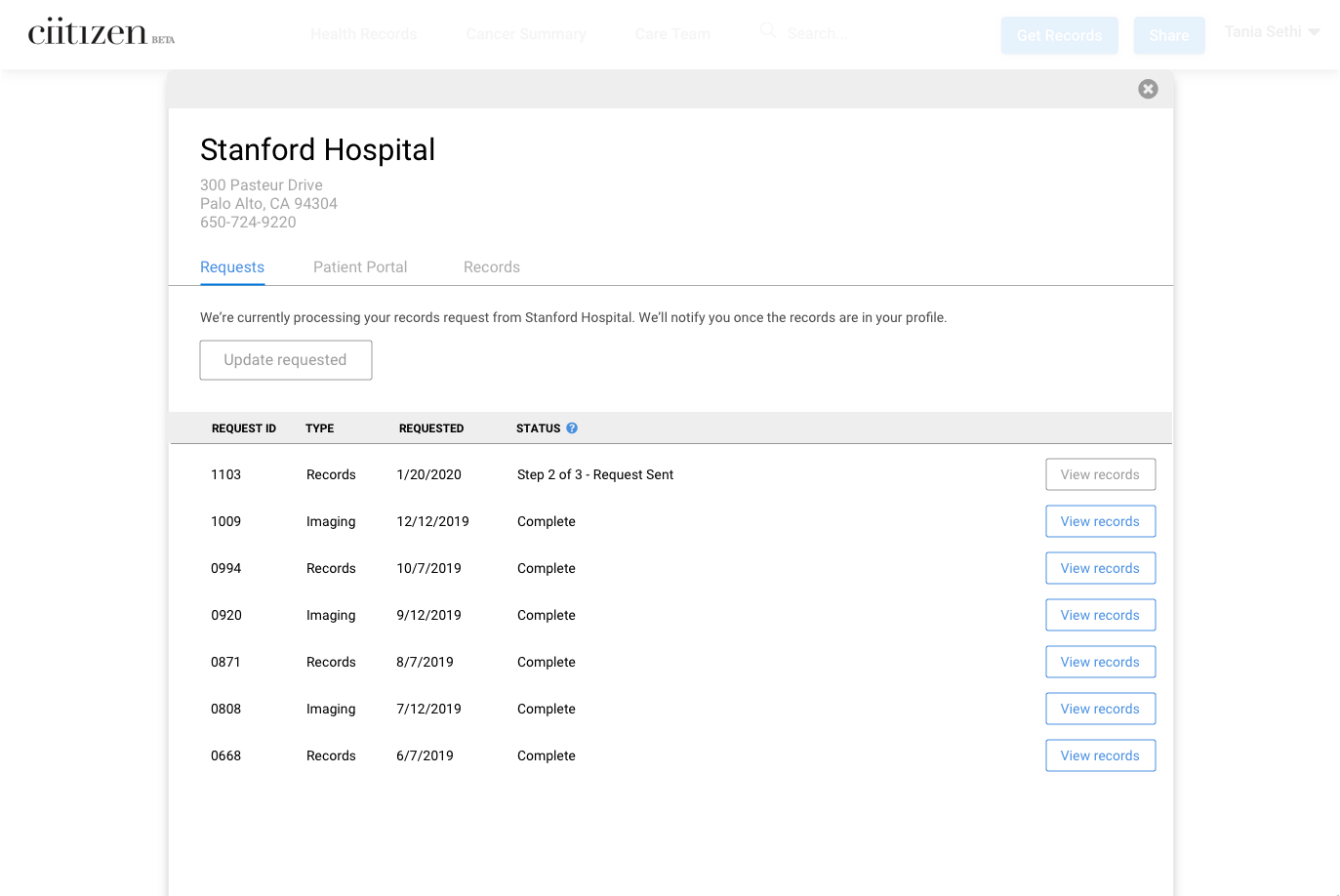Open the Records tab
This screenshot has height=896, width=1340.
[x=491, y=267]
